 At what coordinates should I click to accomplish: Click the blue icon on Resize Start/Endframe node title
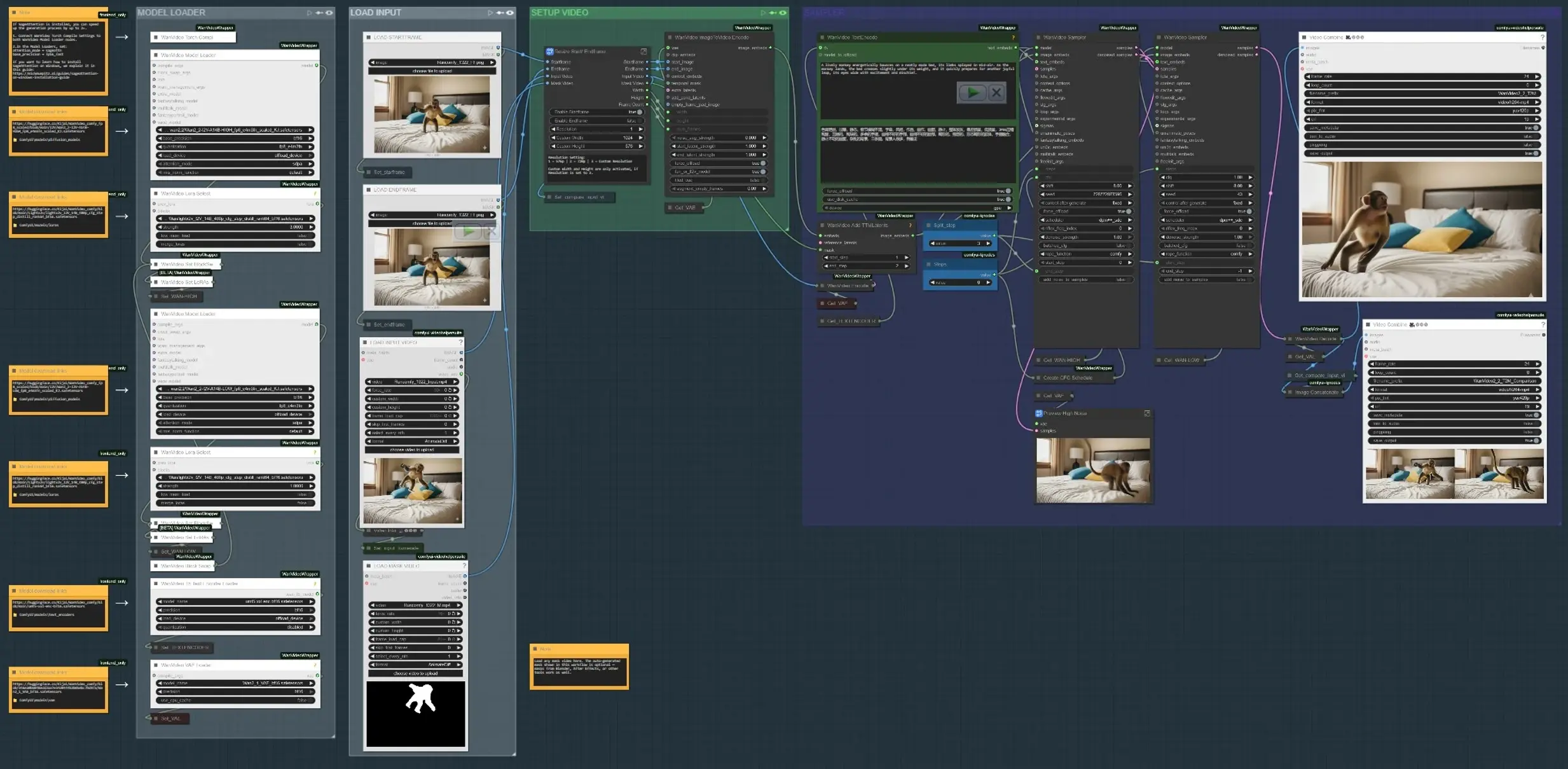(x=549, y=52)
